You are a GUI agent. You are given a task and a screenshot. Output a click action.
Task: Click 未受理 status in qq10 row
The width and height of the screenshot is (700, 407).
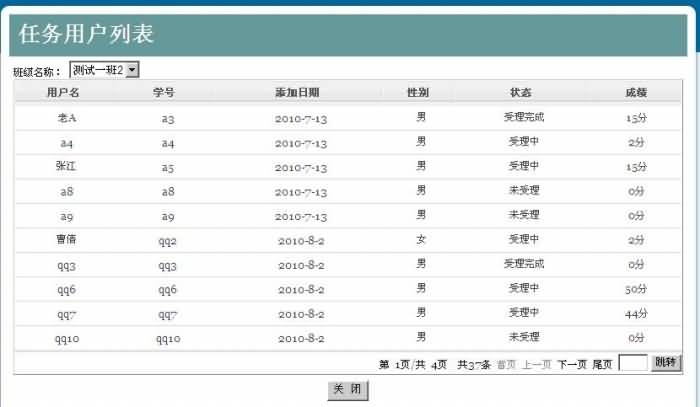pyautogui.click(x=523, y=338)
